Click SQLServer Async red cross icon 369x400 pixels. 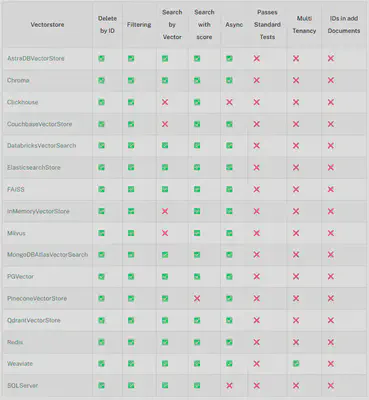tap(229, 386)
